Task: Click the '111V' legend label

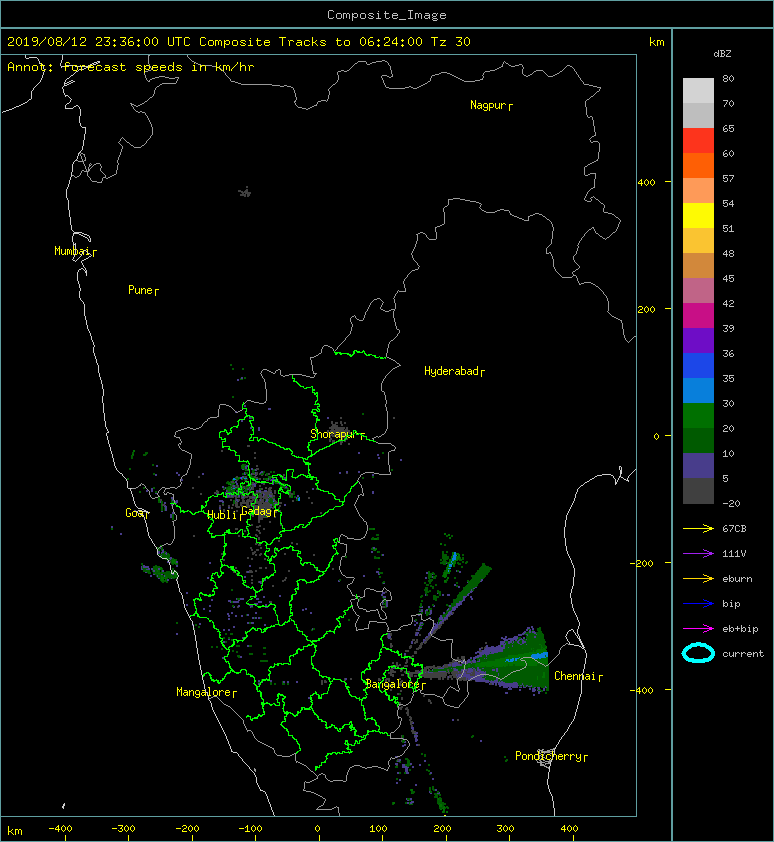Action: tap(734, 553)
